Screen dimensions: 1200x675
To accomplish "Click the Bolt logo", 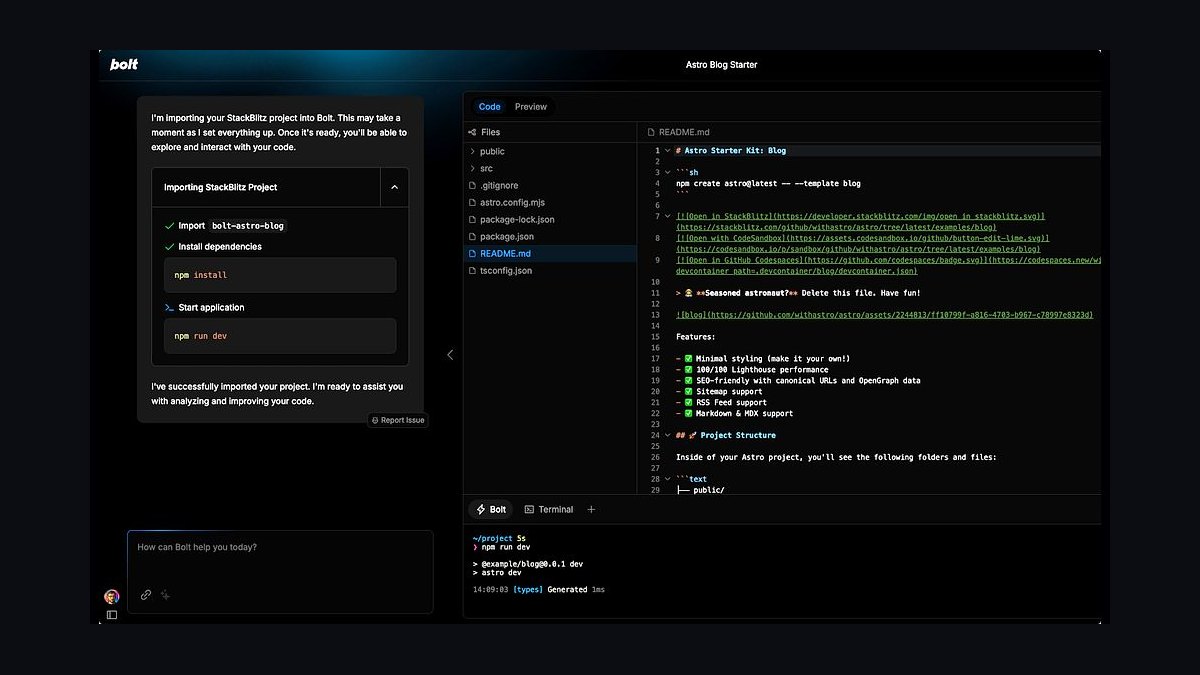I will 124,65.
